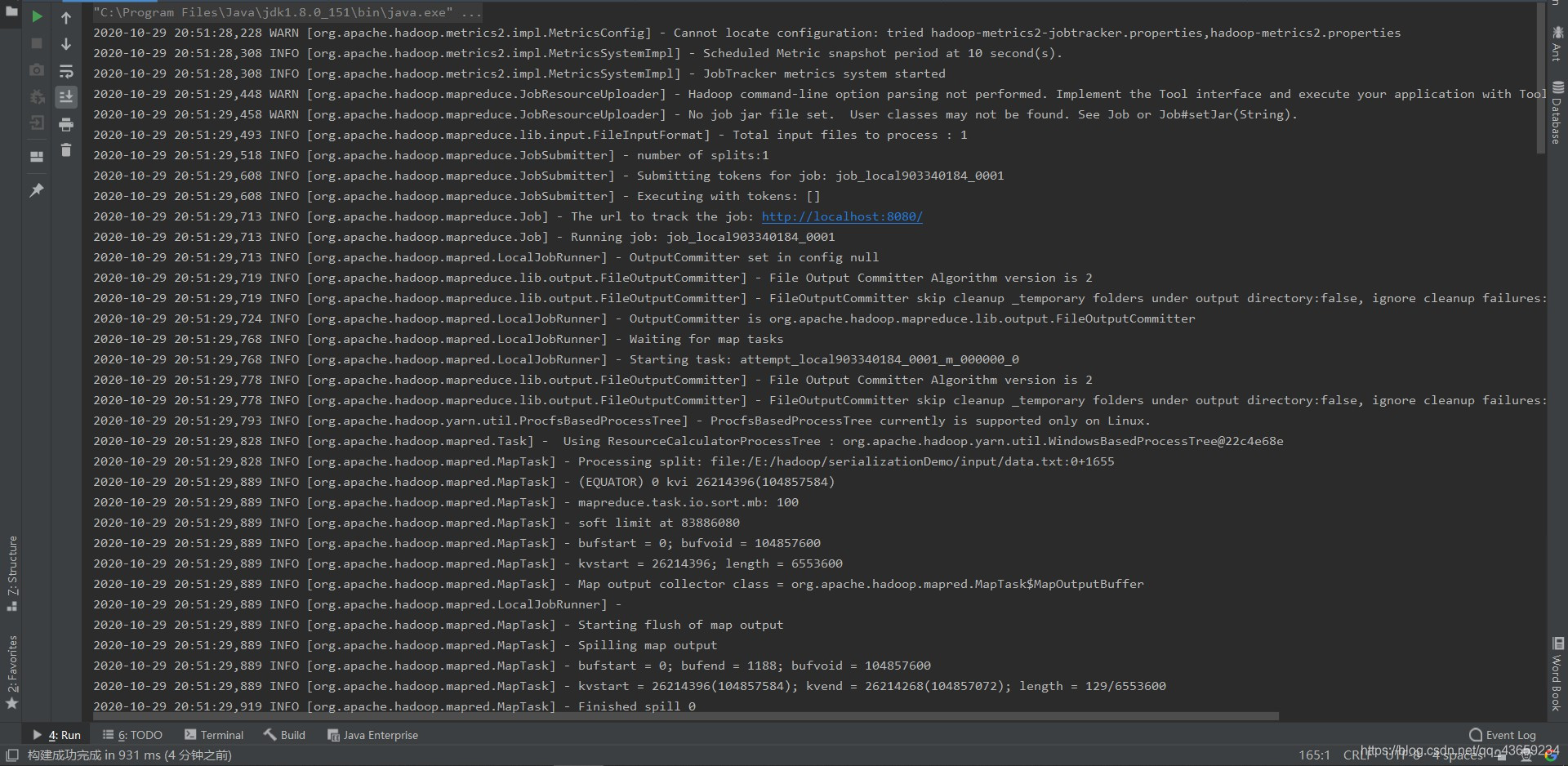Click the 'Starting task: attempt_local903340184' line
This screenshot has height=766, width=1568.
click(556, 359)
